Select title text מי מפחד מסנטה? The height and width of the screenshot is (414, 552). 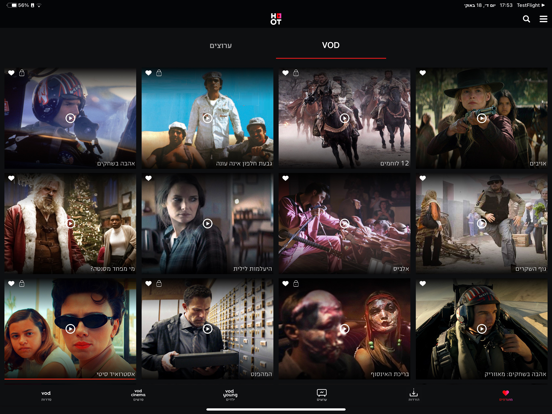(x=112, y=269)
